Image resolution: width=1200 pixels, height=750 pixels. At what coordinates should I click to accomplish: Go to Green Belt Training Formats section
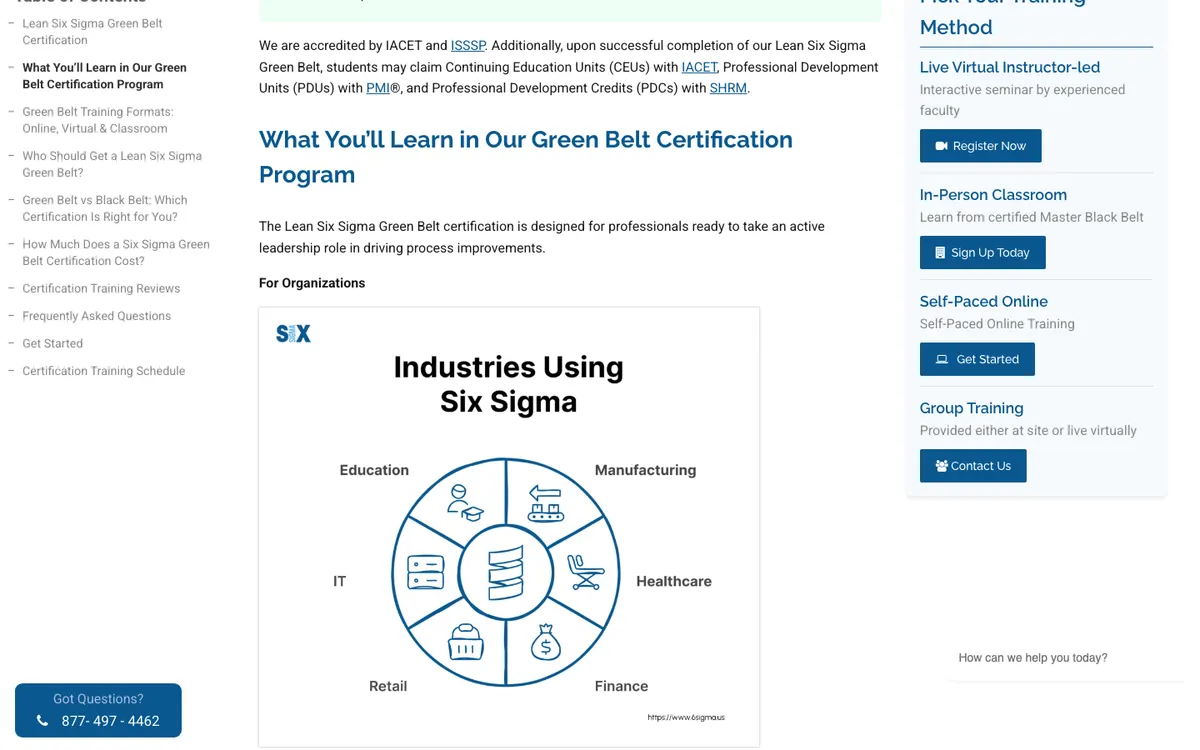97,120
